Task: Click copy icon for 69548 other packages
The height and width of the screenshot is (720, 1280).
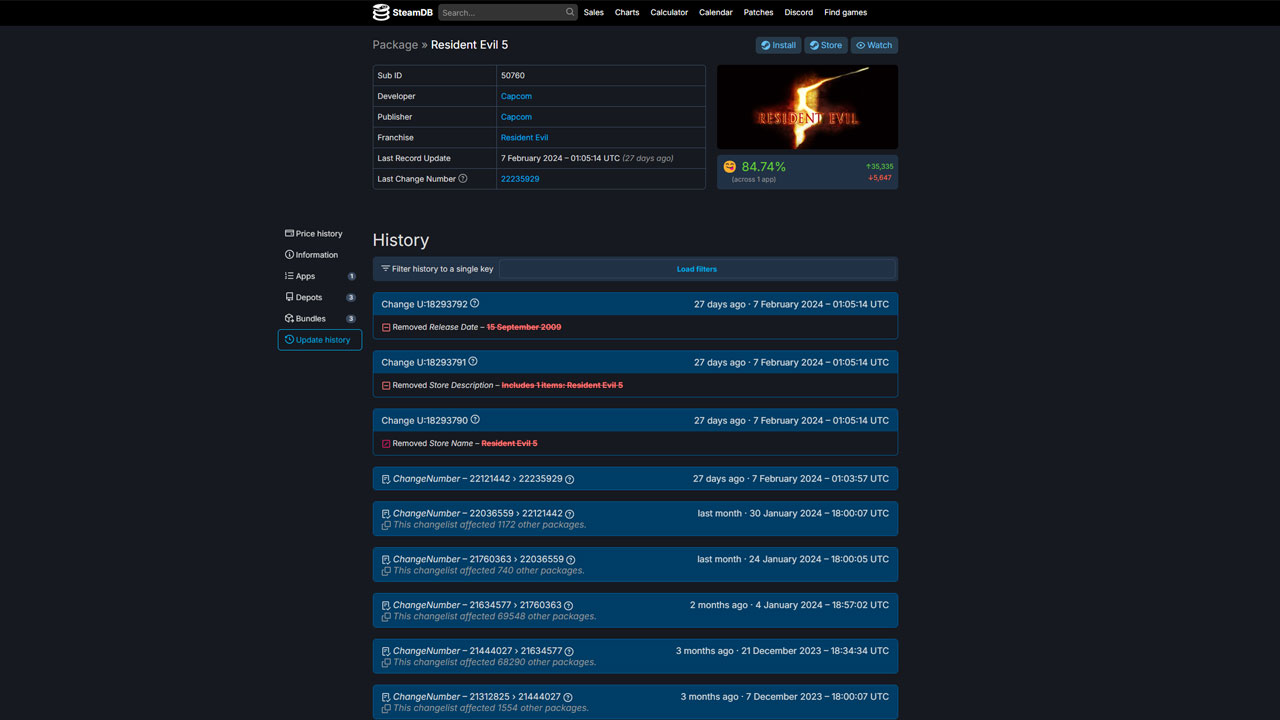Action: click(x=386, y=617)
